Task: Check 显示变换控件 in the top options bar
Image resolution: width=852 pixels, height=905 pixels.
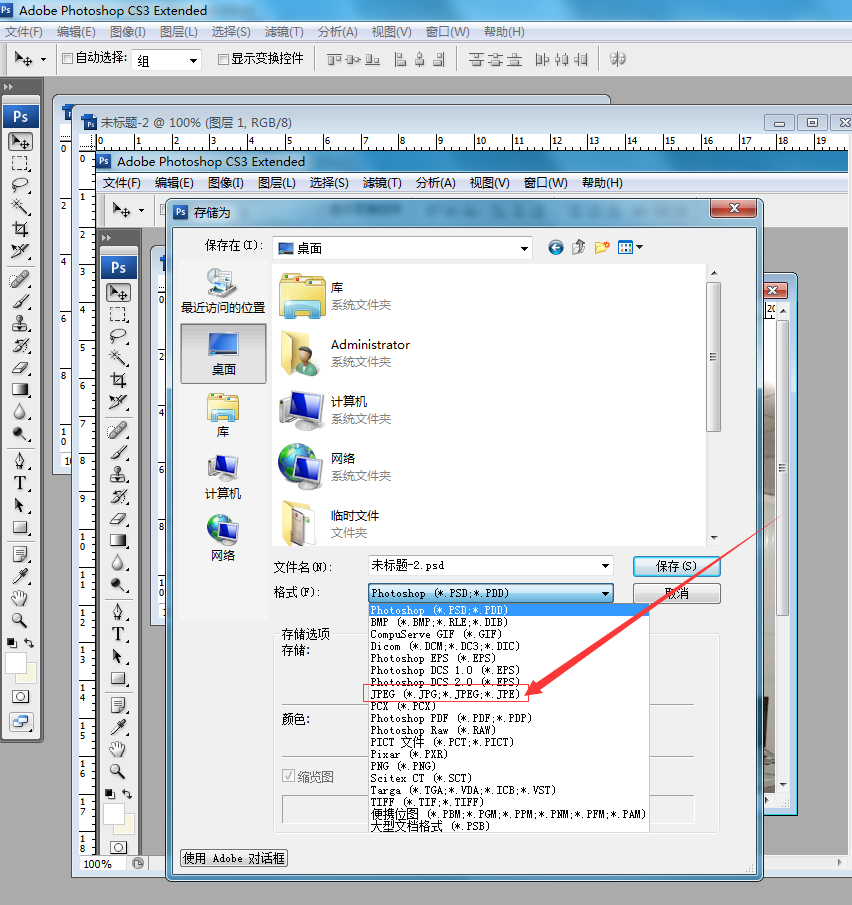Action: tap(223, 59)
